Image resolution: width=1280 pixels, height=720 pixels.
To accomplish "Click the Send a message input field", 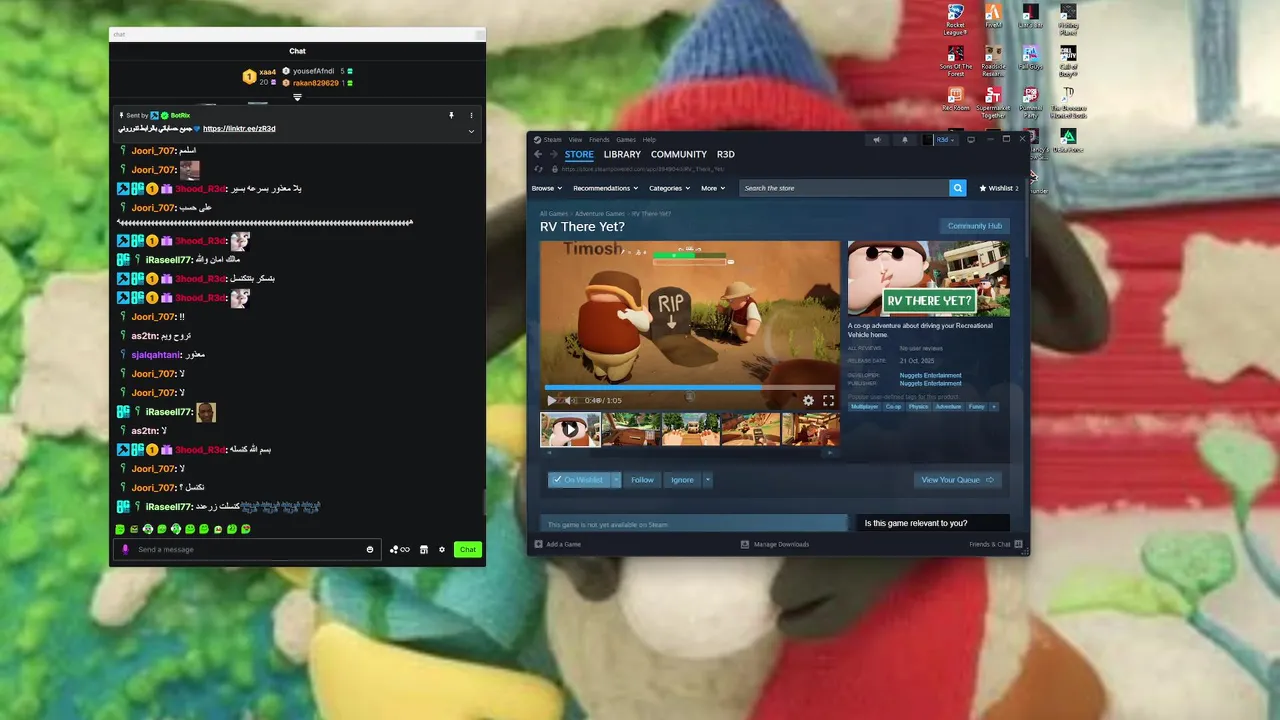I will pyautogui.click(x=248, y=549).
